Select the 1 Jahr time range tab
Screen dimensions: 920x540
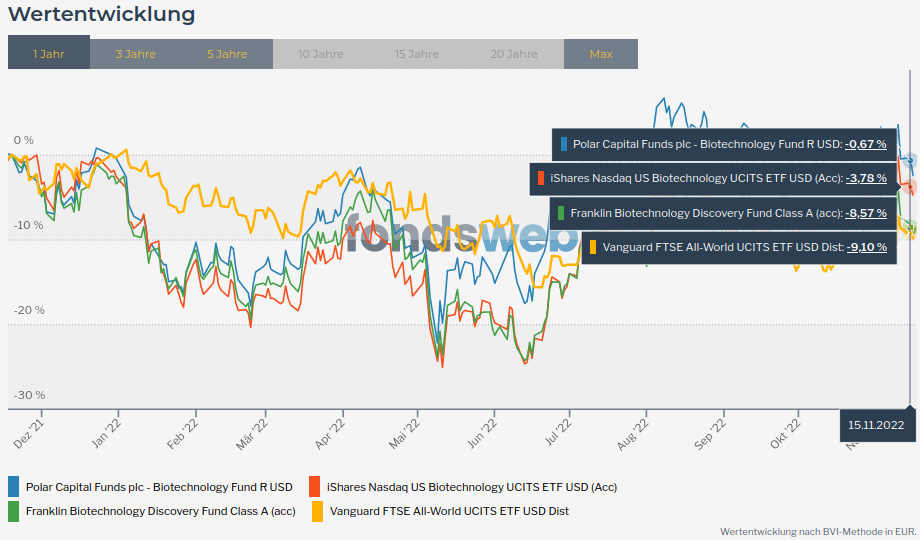click(x=48, y=54)
